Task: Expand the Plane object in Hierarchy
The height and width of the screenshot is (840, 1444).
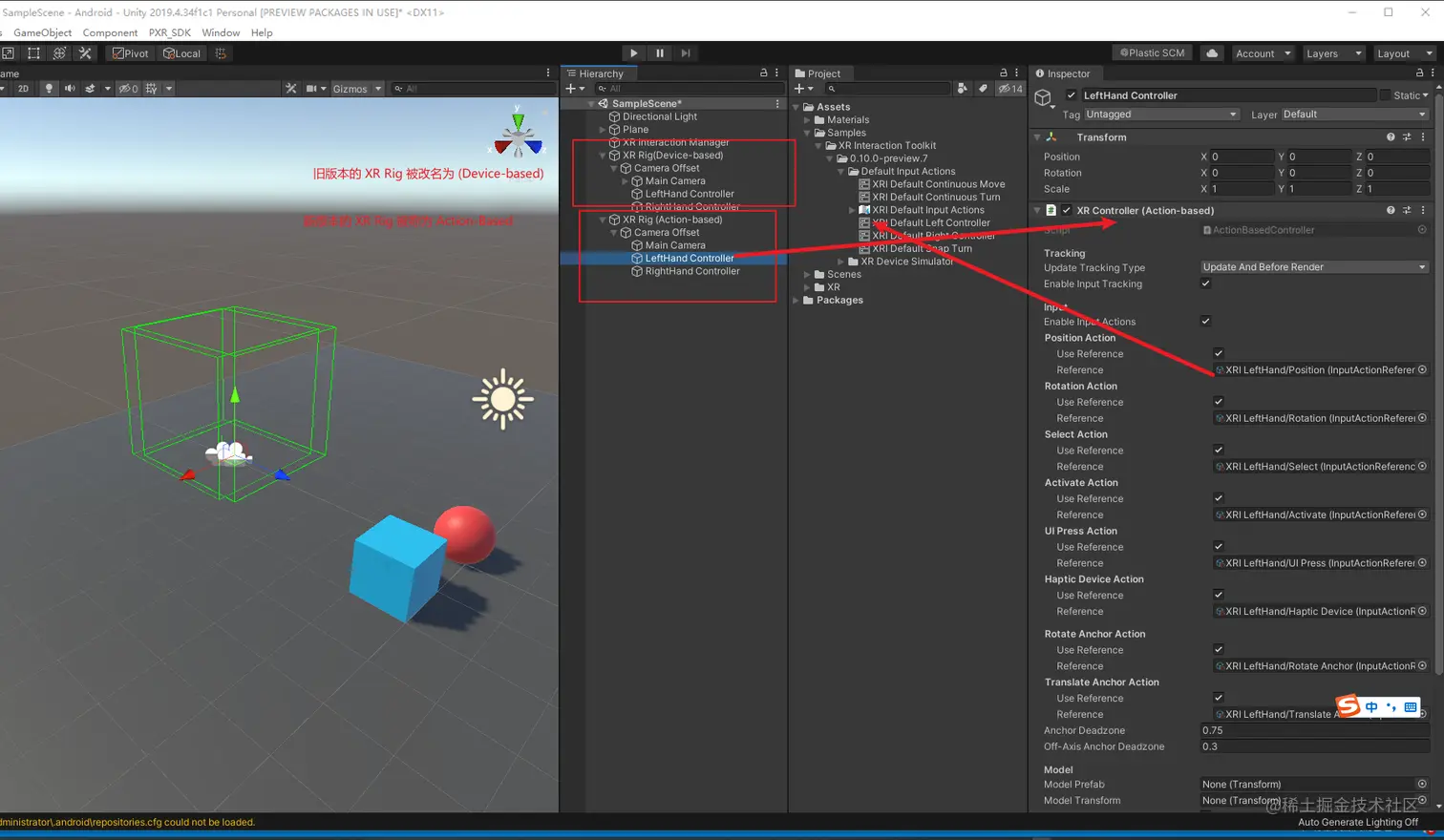Action: click(x=602, y=130)
